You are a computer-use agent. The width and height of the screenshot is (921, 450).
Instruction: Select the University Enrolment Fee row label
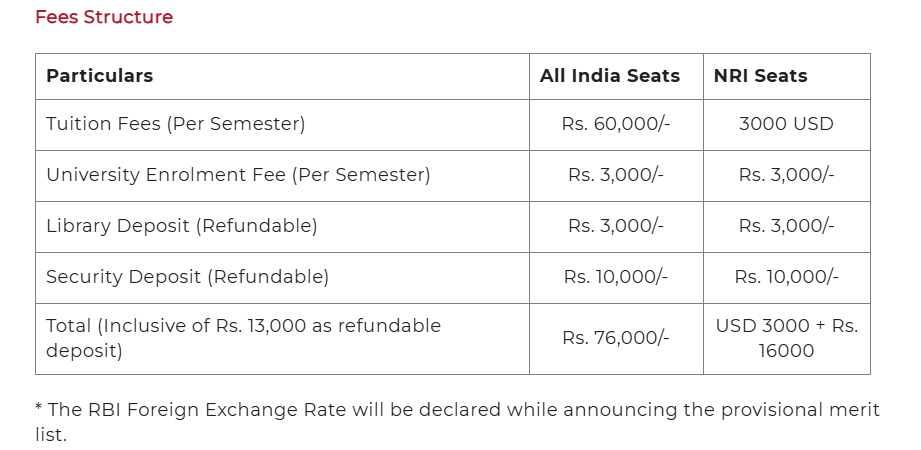[238, 176]
